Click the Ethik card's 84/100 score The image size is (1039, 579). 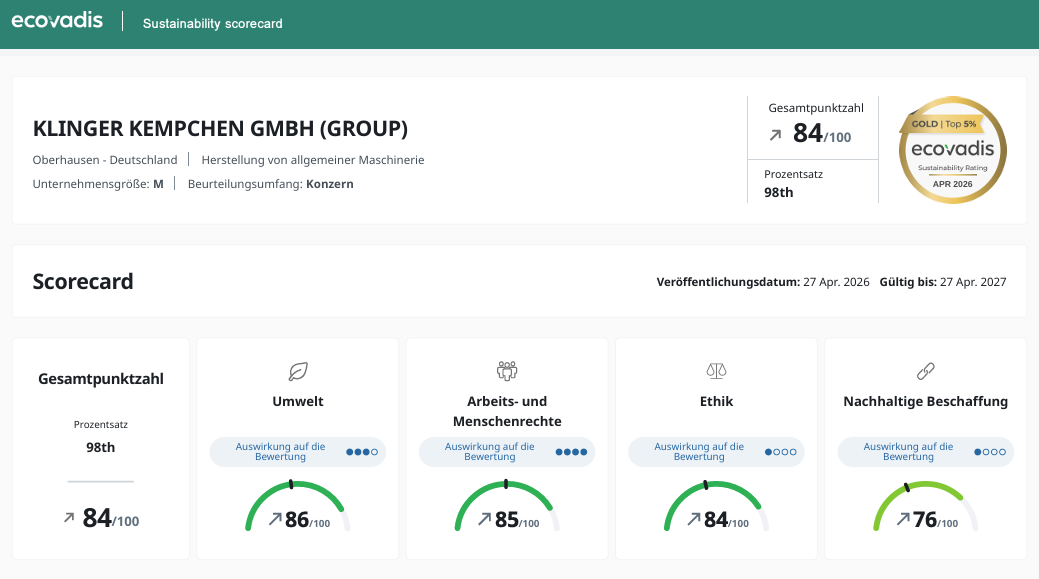click(x=726, y=520)
